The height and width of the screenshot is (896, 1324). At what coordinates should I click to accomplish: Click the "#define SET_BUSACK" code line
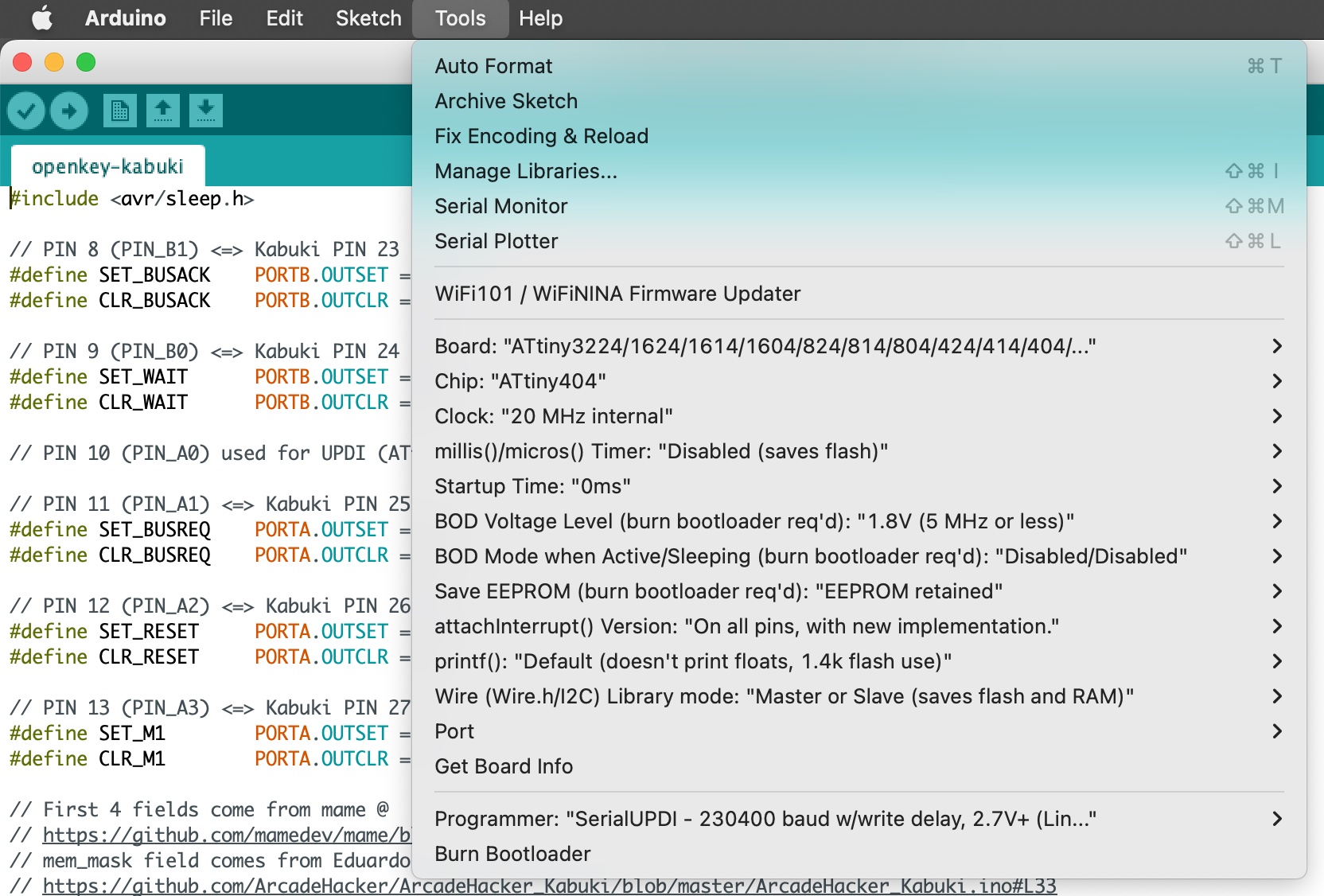210,275
